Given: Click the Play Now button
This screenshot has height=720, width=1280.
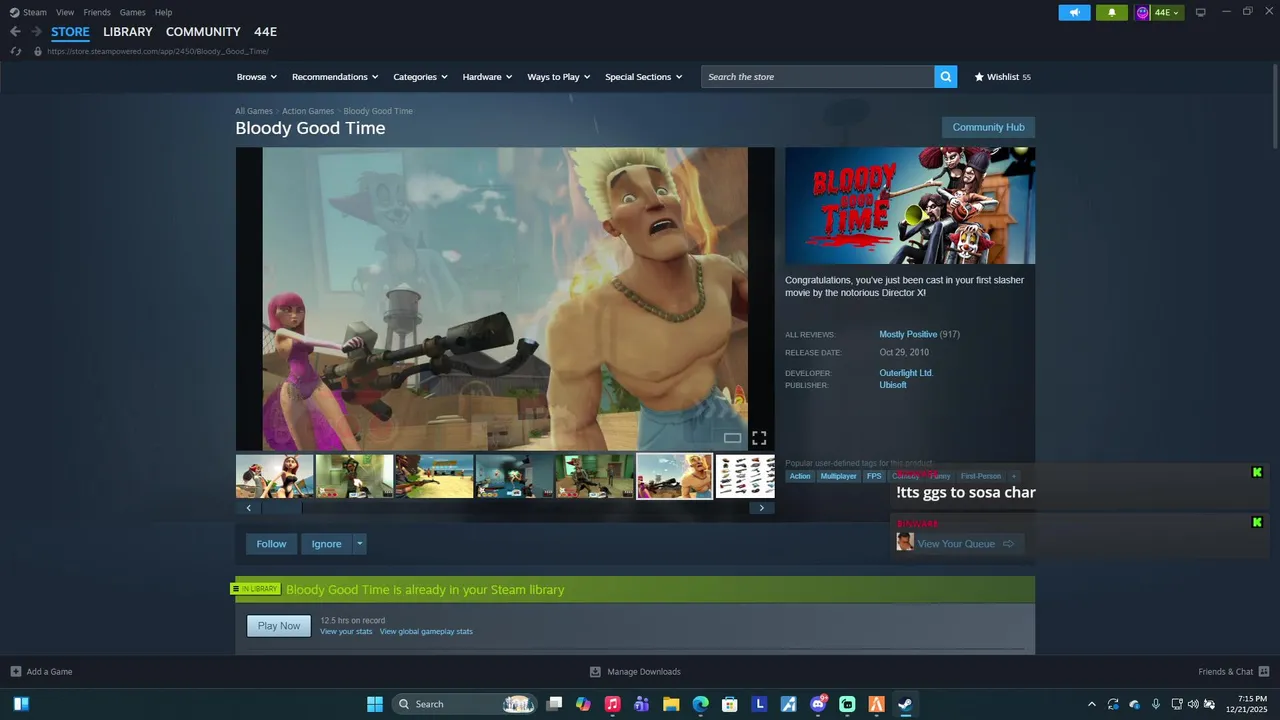Looking at the screenshot, I should (x=279, y=626).
